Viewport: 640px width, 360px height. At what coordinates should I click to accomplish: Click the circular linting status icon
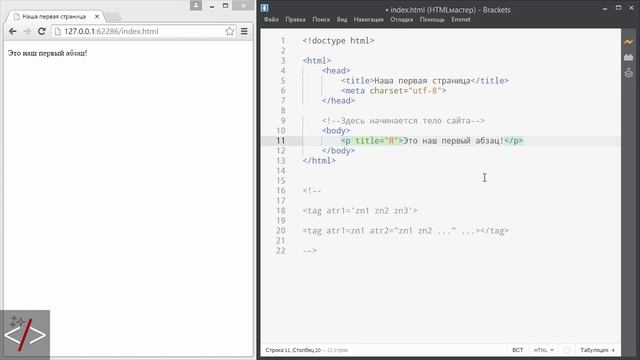(x=567, y=350)
